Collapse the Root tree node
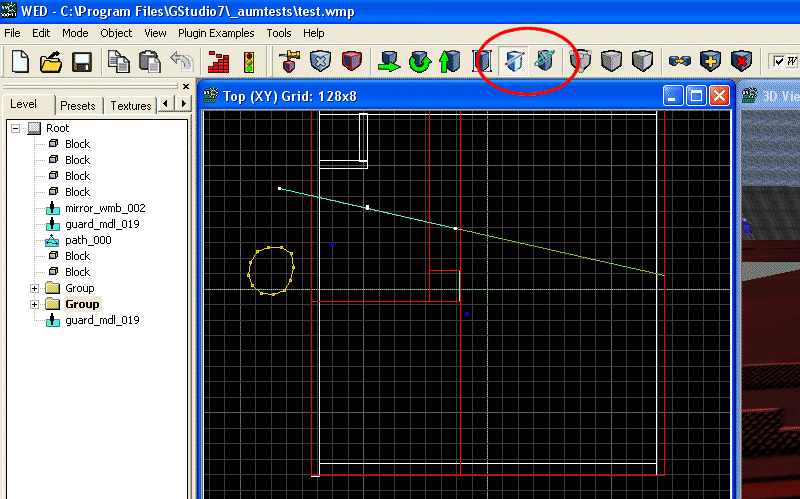 [16, 128]
